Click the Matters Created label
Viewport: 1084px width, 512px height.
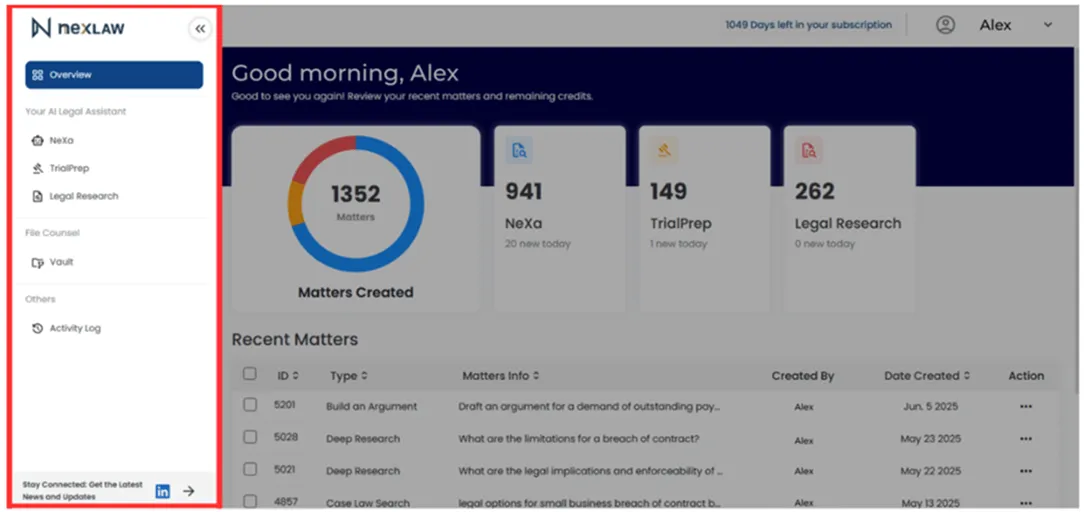point(355,292)
